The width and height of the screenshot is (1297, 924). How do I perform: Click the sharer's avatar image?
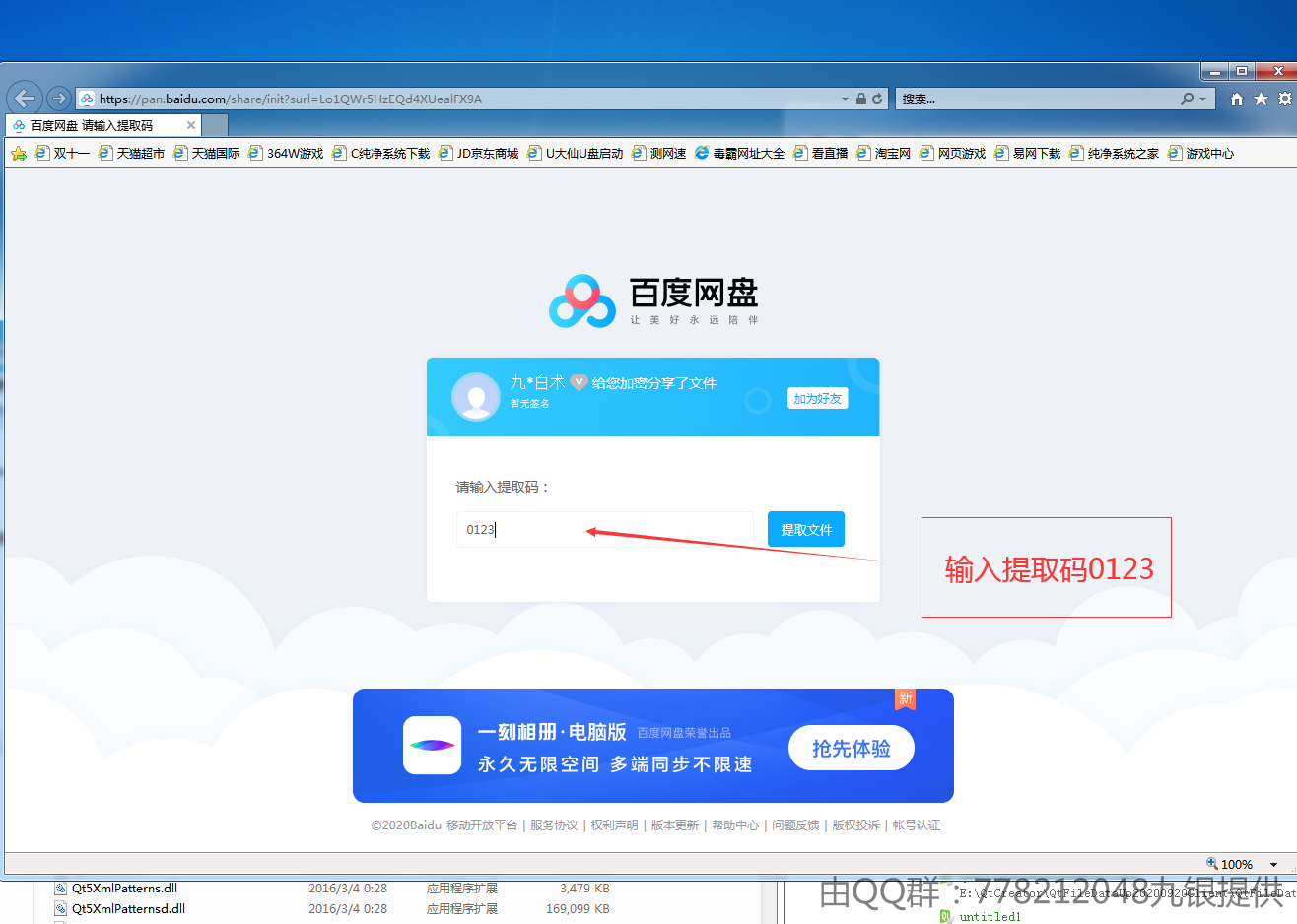click(x=475, y=397)
